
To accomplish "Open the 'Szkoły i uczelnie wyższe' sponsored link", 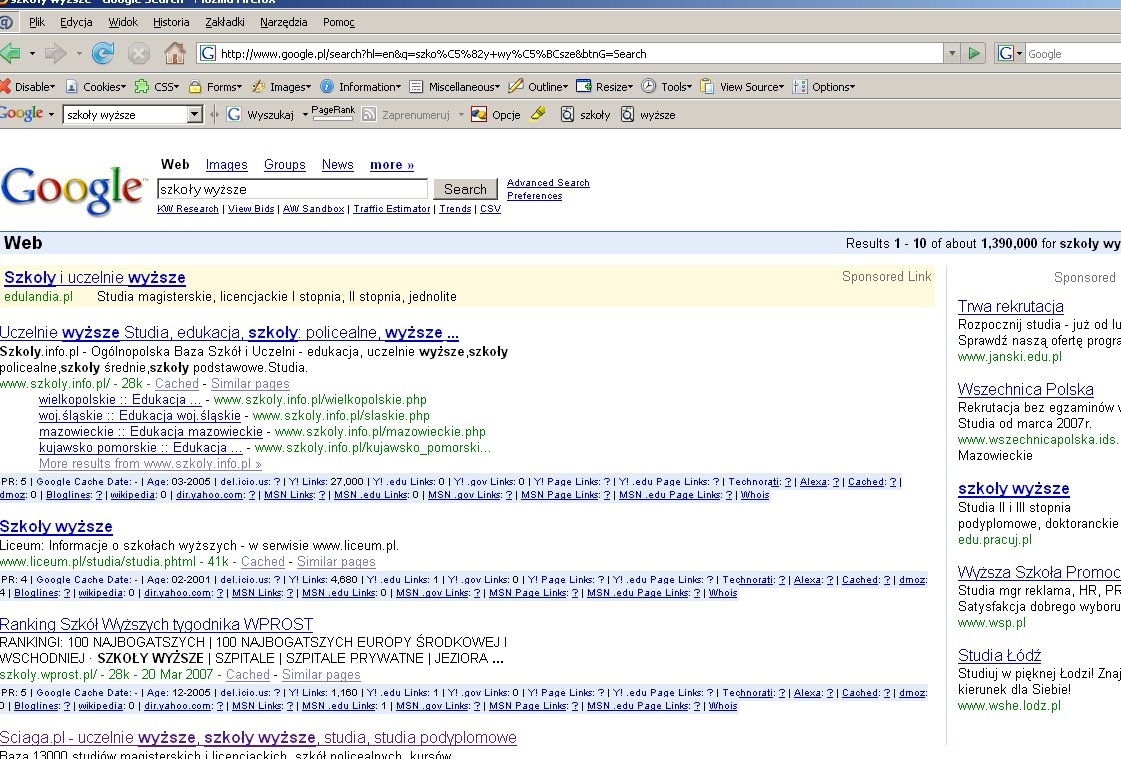I will (95, 277).
